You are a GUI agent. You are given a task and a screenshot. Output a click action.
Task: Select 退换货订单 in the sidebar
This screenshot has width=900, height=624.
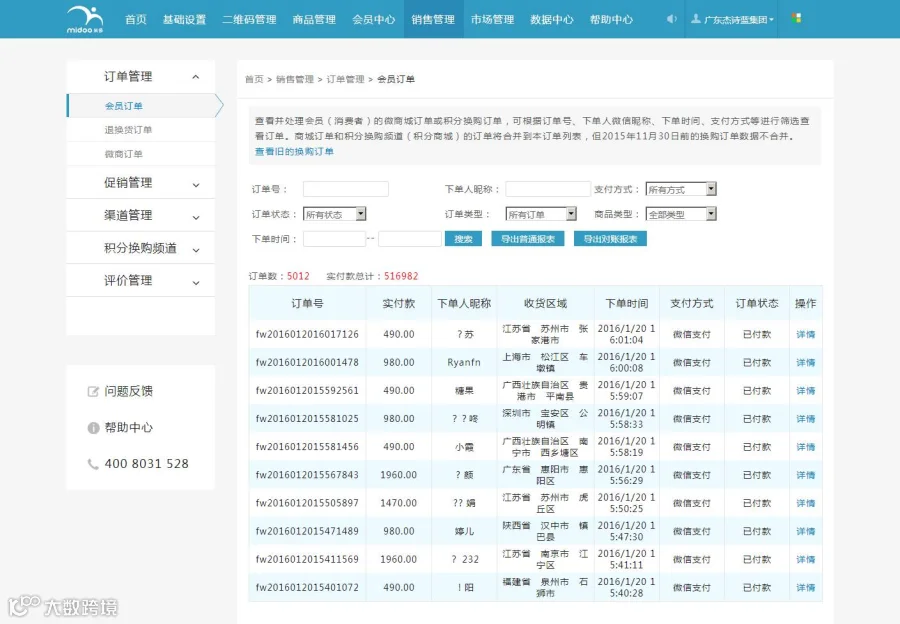(128, 130)
